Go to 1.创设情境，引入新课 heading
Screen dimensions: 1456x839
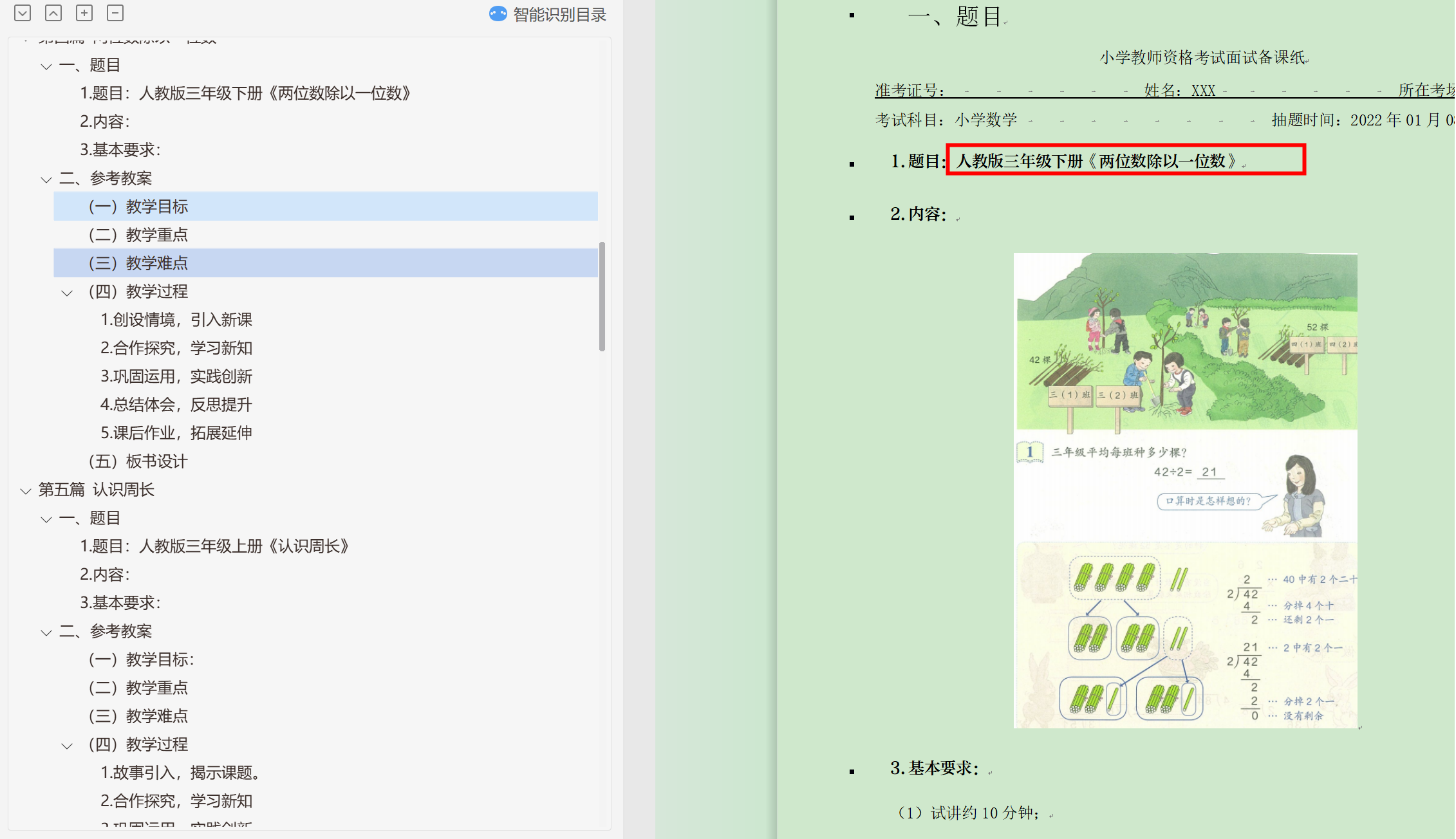(x=176, y=320)
